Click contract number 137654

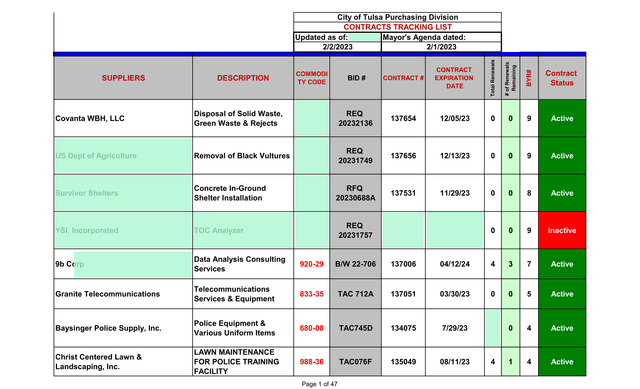coord(403,118)
